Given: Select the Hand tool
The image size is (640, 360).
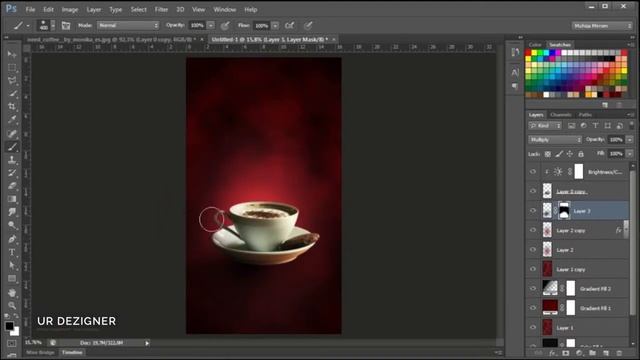Looking at the screenshot, I should pos(12,292).
